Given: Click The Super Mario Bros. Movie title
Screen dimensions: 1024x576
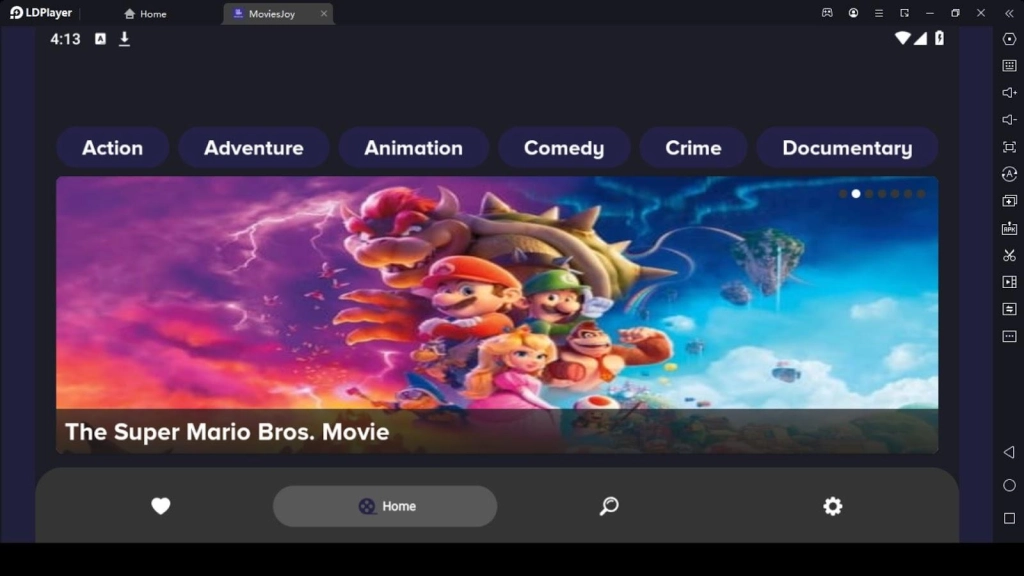Looking at the screenshot, I should tap(227, 432).
